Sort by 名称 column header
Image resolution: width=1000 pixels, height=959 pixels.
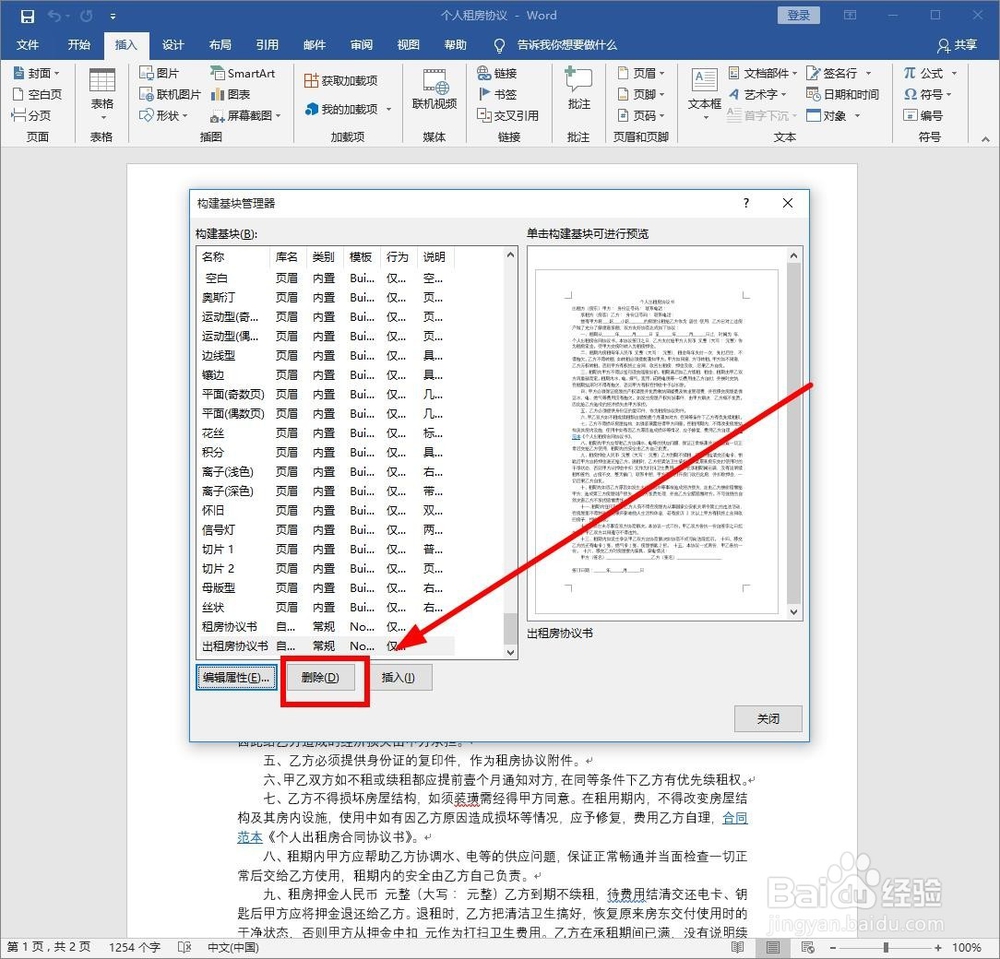(234, 257)
